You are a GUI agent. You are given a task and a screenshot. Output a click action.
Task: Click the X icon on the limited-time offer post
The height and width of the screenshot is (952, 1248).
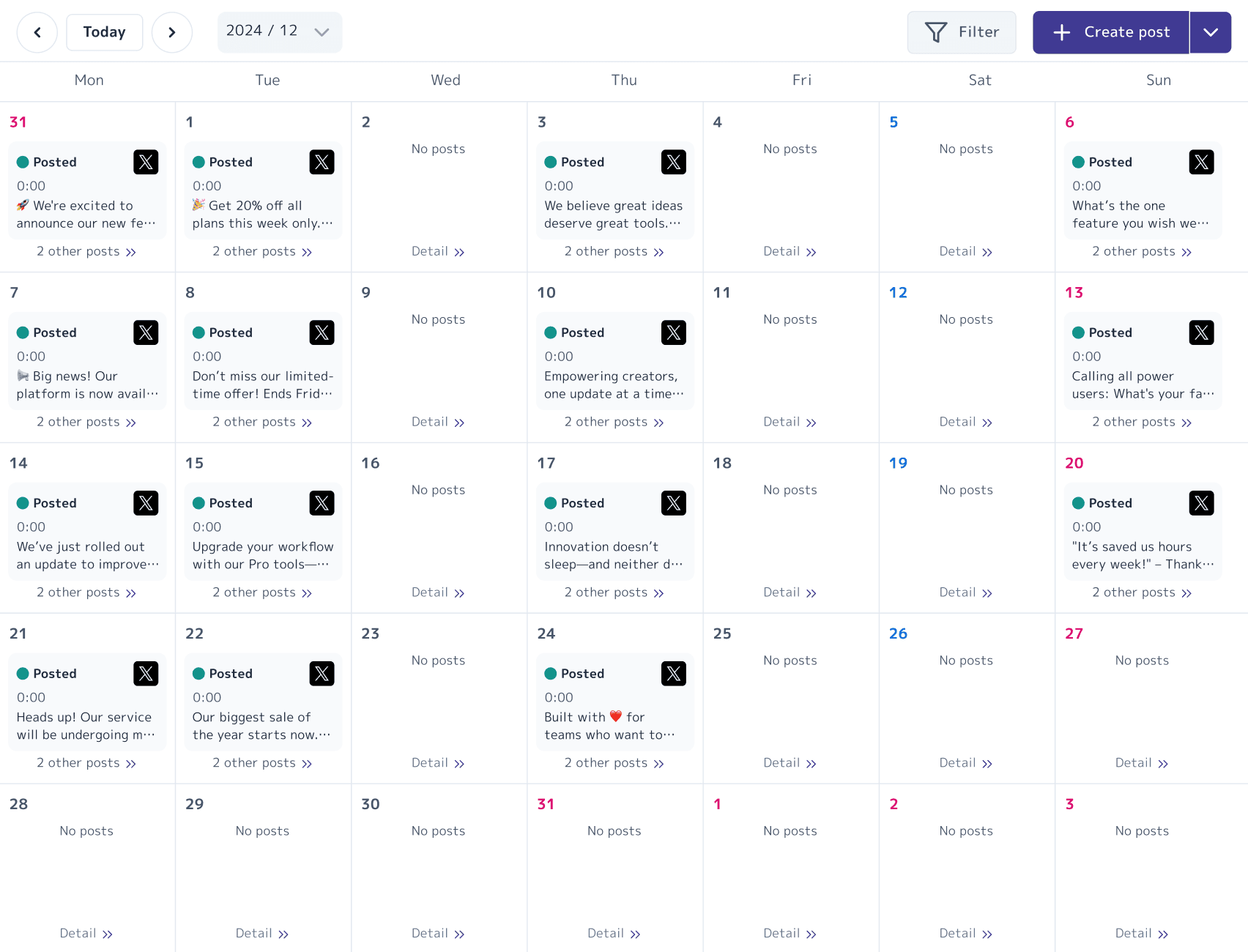coord(322,332)
